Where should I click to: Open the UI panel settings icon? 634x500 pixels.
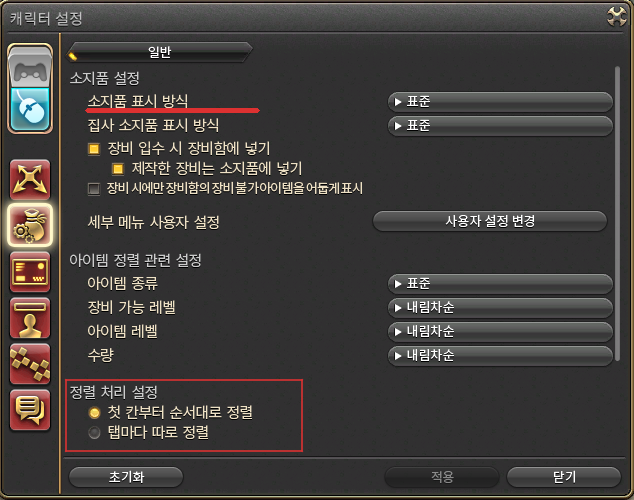30,272
